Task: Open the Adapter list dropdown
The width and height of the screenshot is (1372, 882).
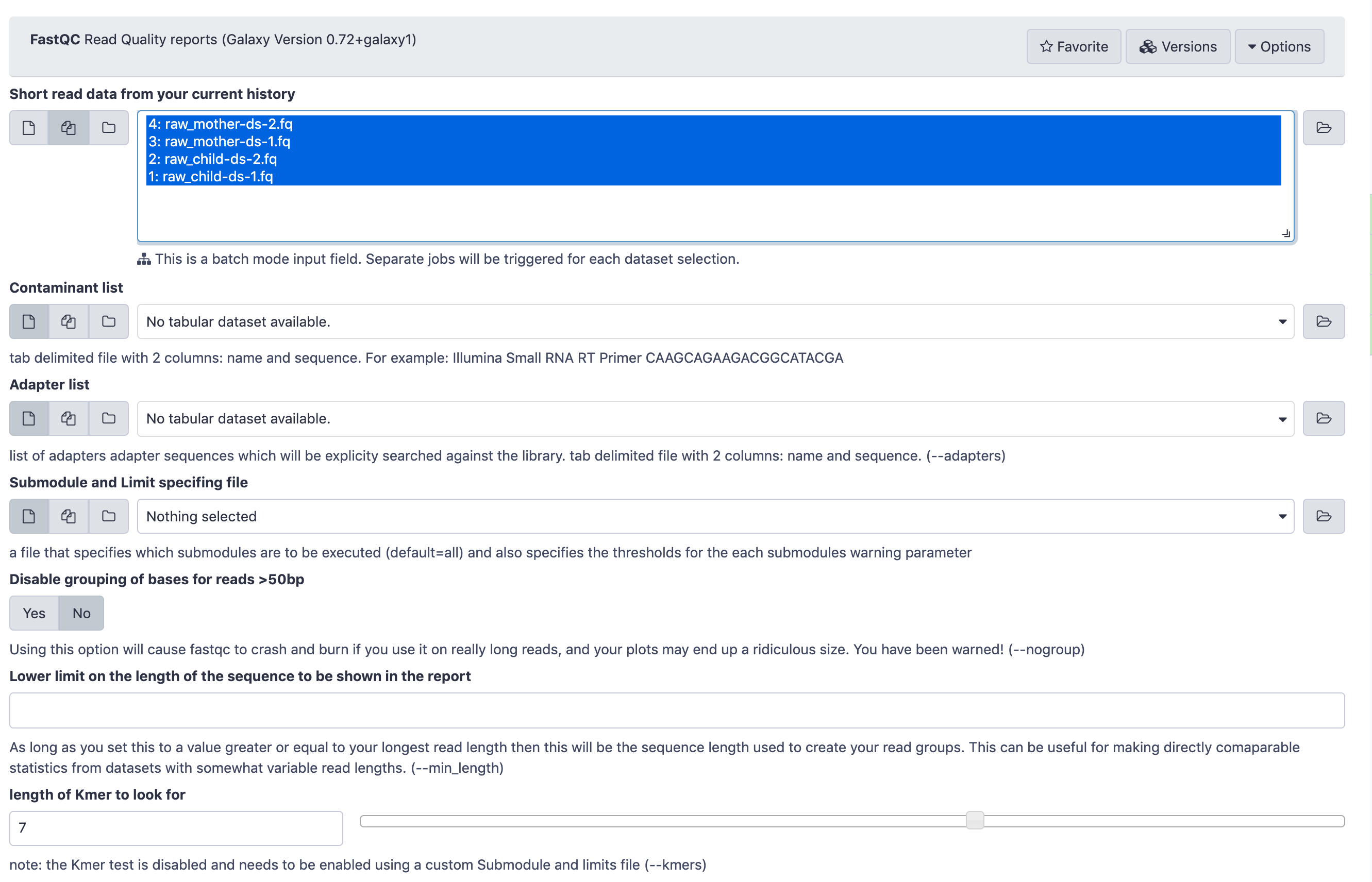Action: (x=715, y=418)
